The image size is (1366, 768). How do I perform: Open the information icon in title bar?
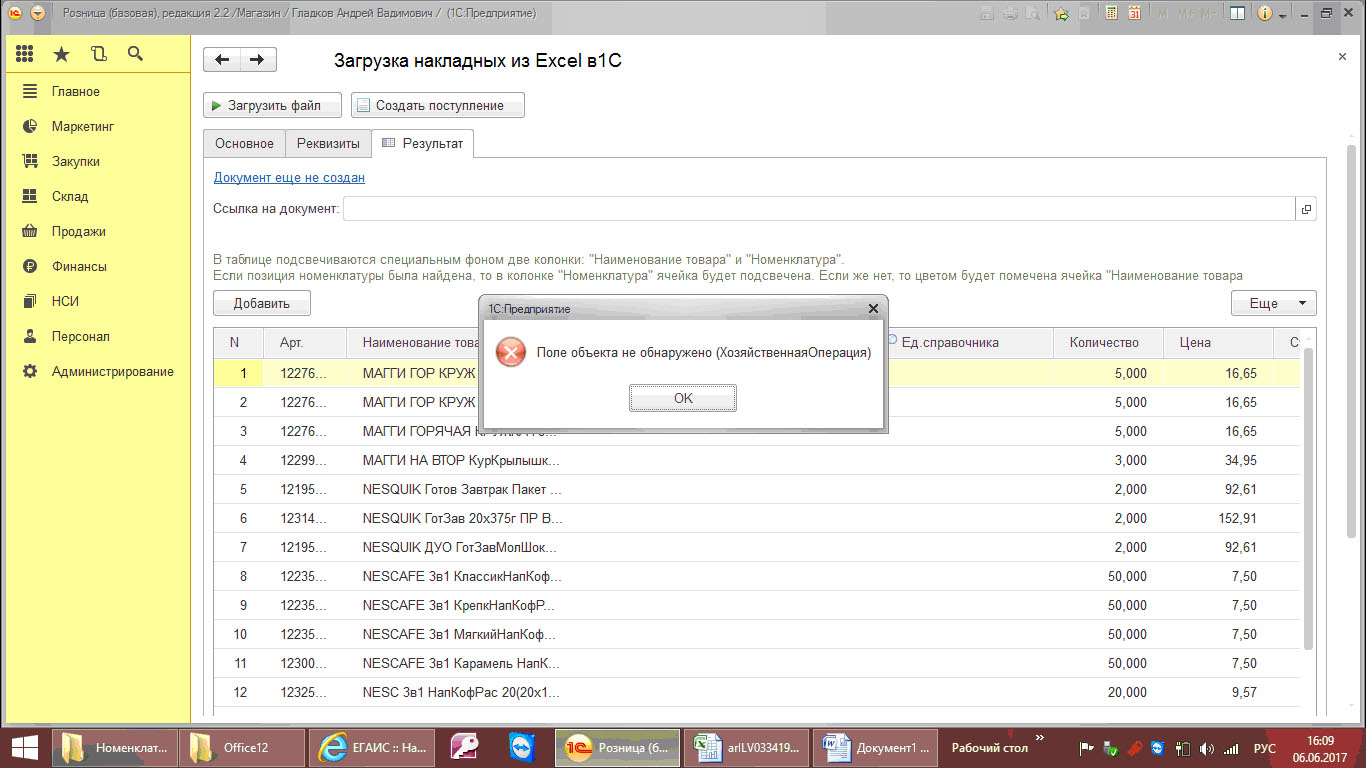click(x=1264, y=14)
